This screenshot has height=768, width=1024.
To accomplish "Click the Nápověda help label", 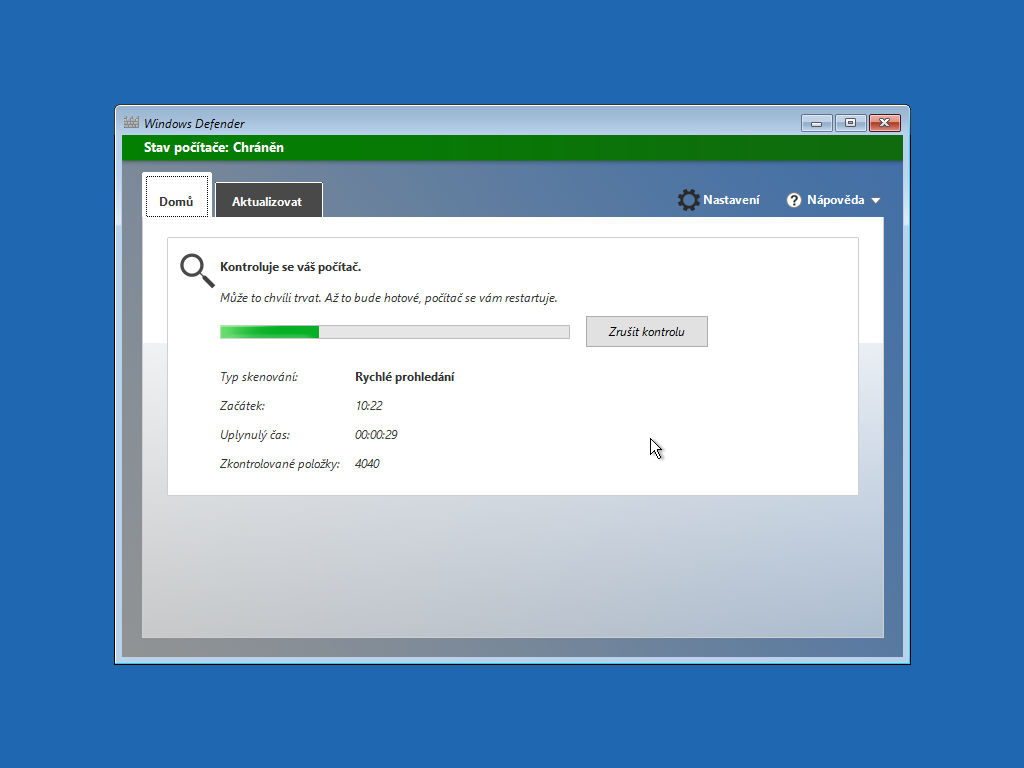I will 835,200.
